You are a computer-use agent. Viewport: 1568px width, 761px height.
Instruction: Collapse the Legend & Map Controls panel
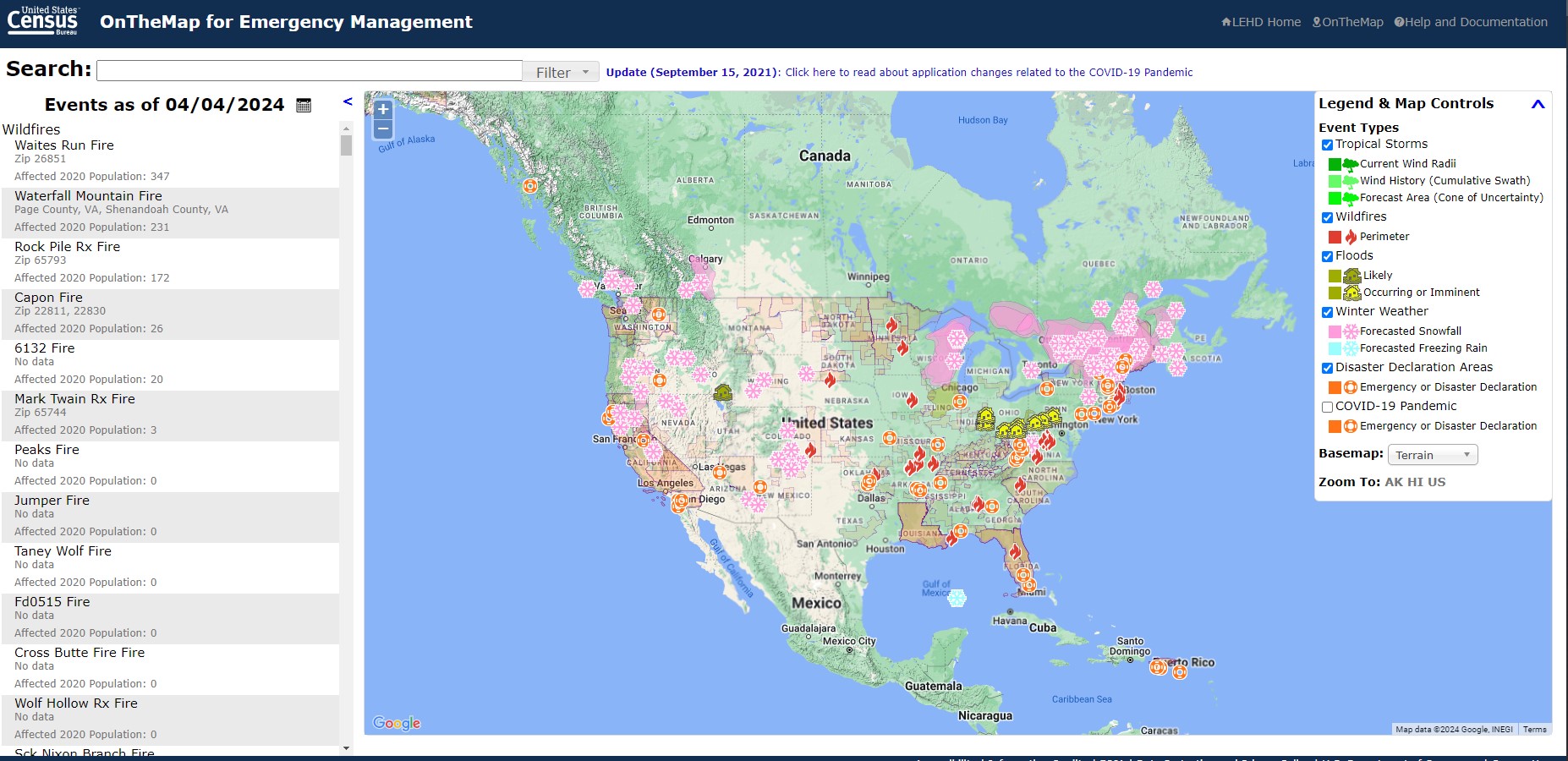tap(1538, 104)
